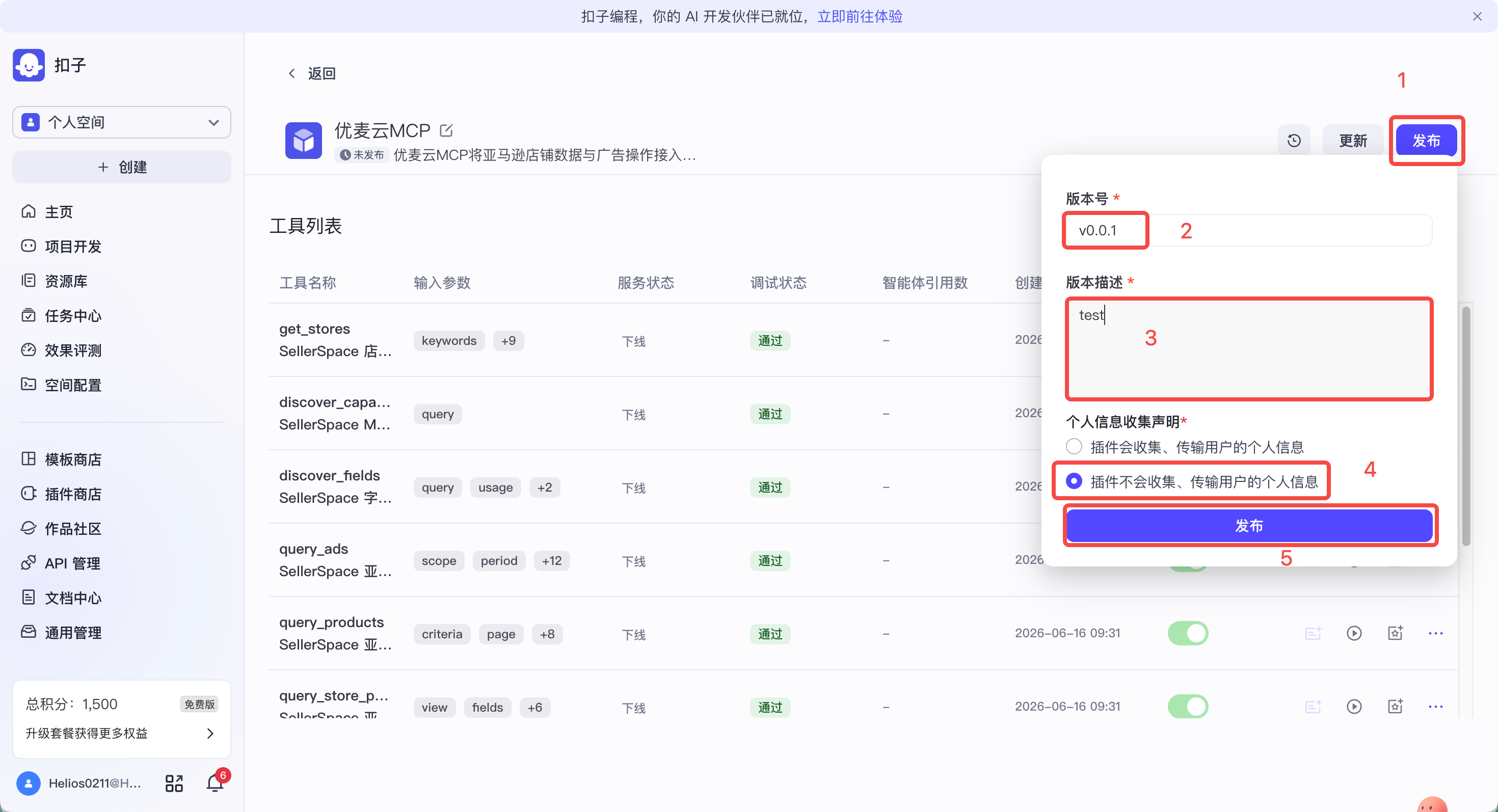Open the notification bell icon
This screenshot has height=812, width=1498.
[x=215, y=783]
